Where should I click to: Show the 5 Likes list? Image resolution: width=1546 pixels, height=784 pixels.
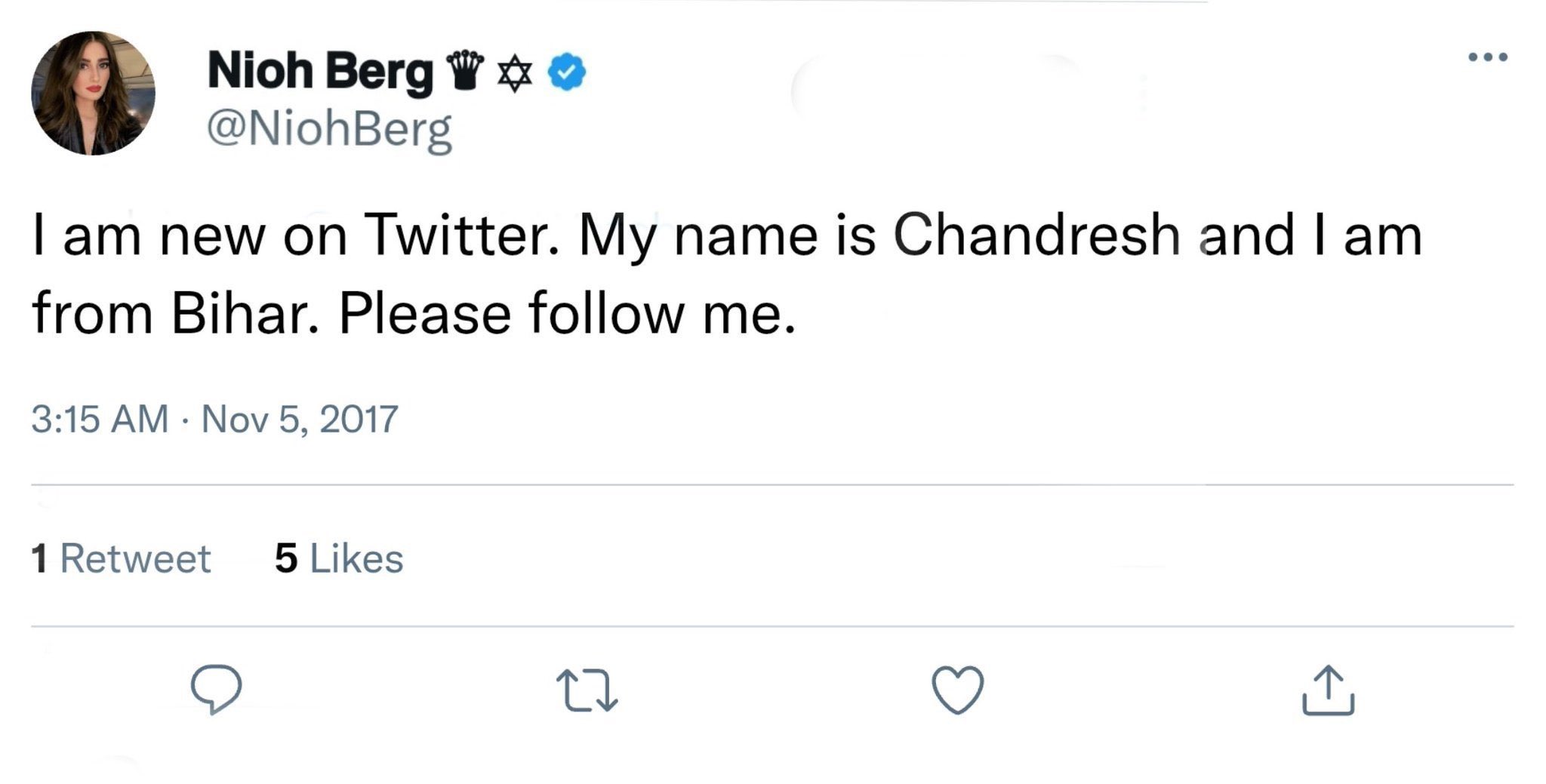pos(339,558)
